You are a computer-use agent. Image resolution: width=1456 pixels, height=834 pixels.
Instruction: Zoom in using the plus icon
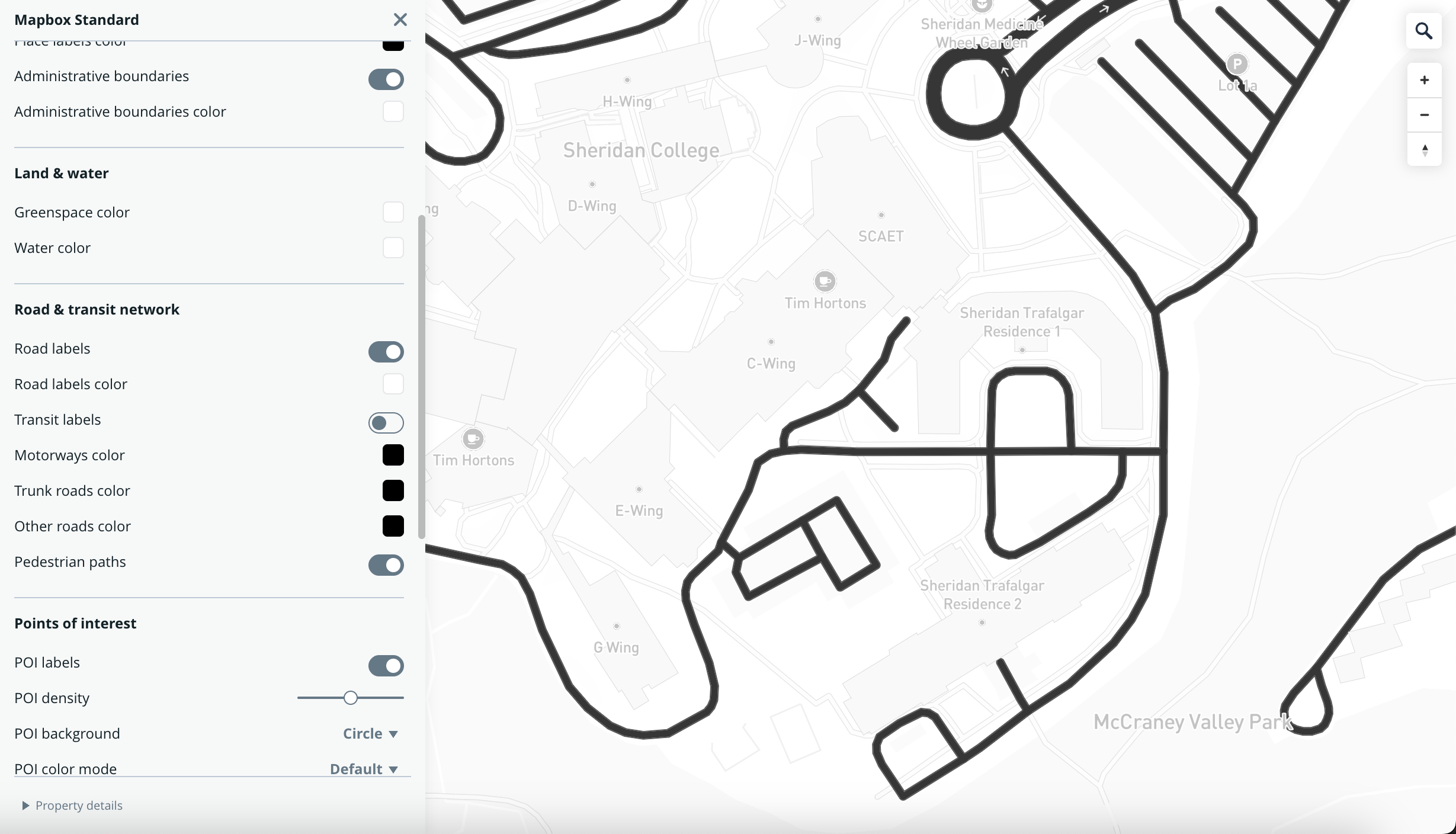[1424, 80]
